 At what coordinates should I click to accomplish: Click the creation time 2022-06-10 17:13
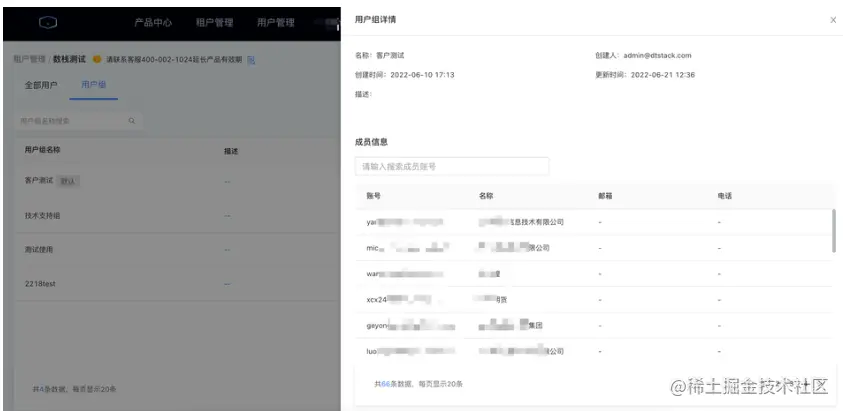coord(423,75)
